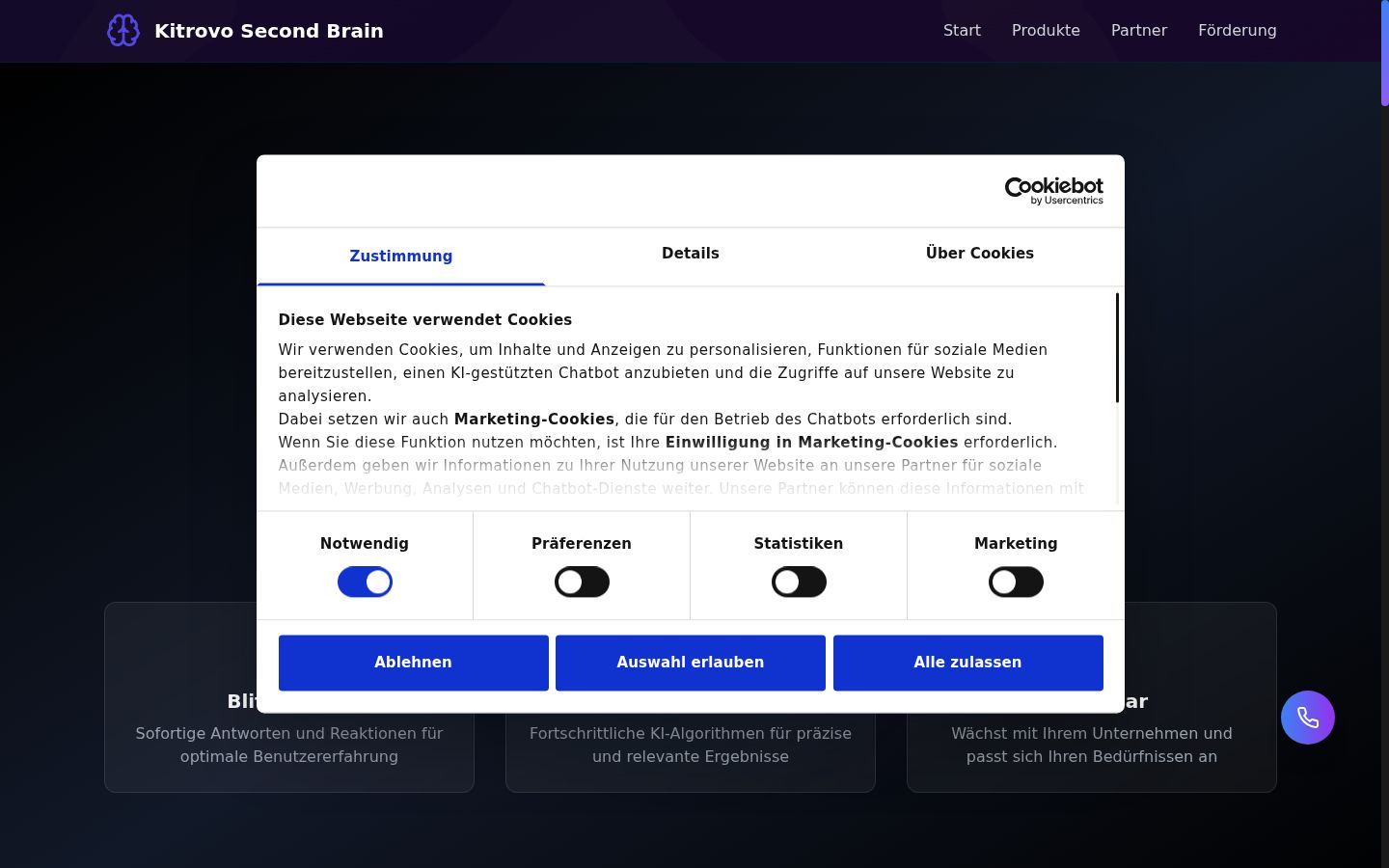Click the Ablehnen button
The height and width of the screenshot is (868, 1389).
click(414, 663)
